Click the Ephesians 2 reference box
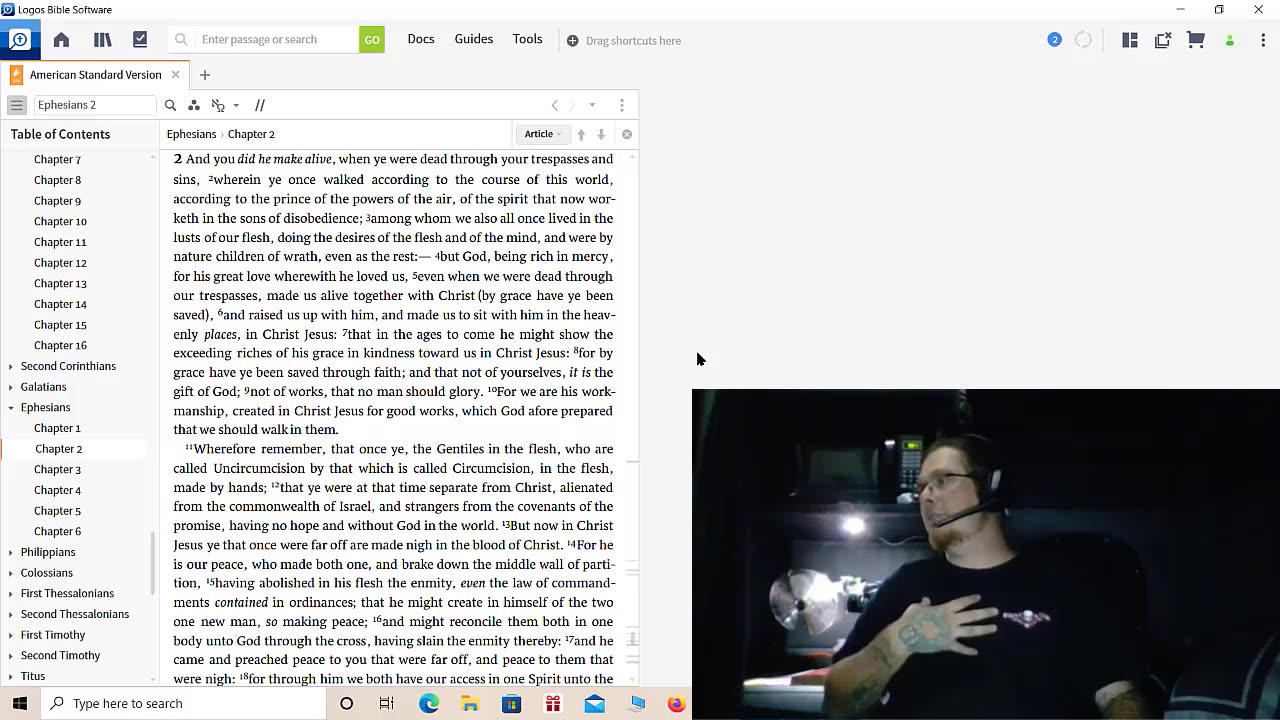Screen dimensions: 1280x720 pos(95,105)
